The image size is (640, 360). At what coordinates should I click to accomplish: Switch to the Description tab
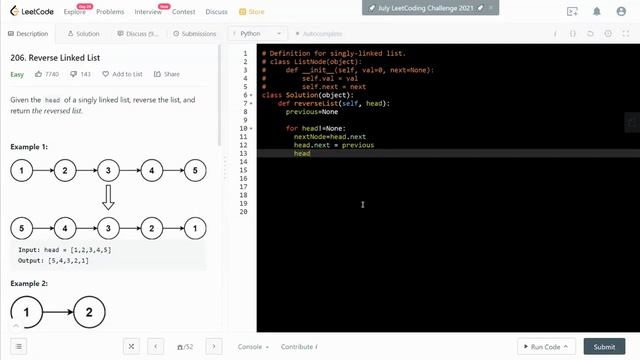[28, 33]
